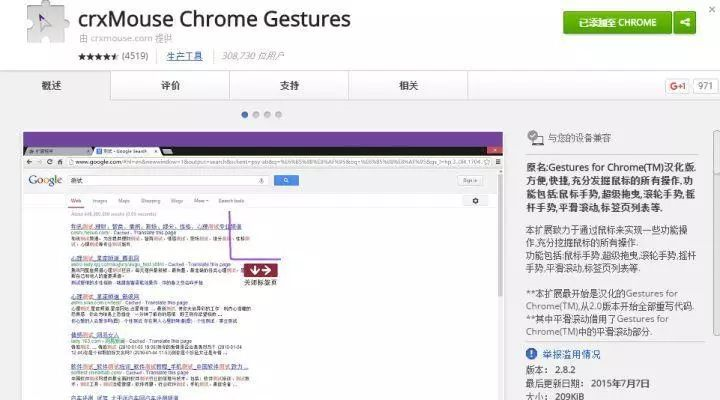Switch to the 相关 tab
The height and width of the screenshot is (400, 720).
point(408,85)
